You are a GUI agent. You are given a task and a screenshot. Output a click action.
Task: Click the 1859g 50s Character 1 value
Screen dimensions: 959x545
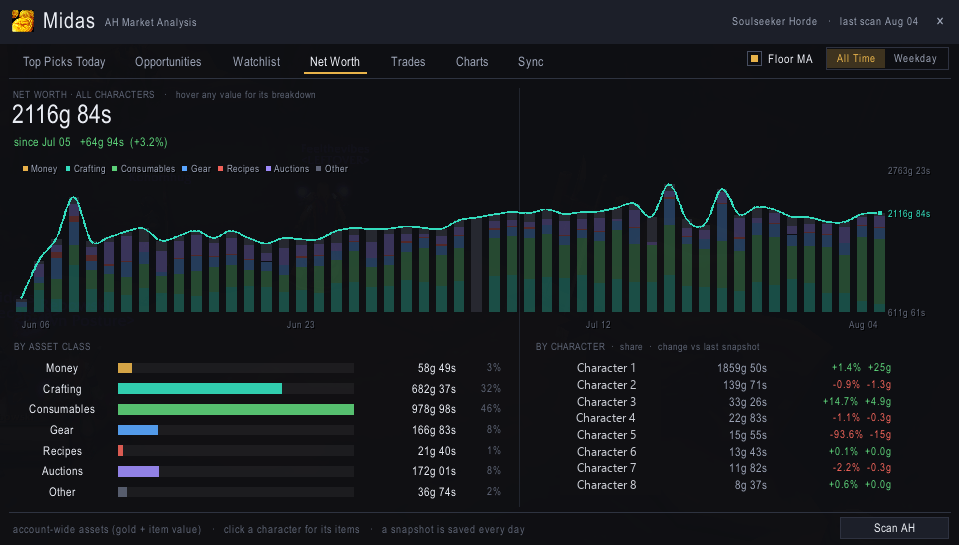[742, 368]
